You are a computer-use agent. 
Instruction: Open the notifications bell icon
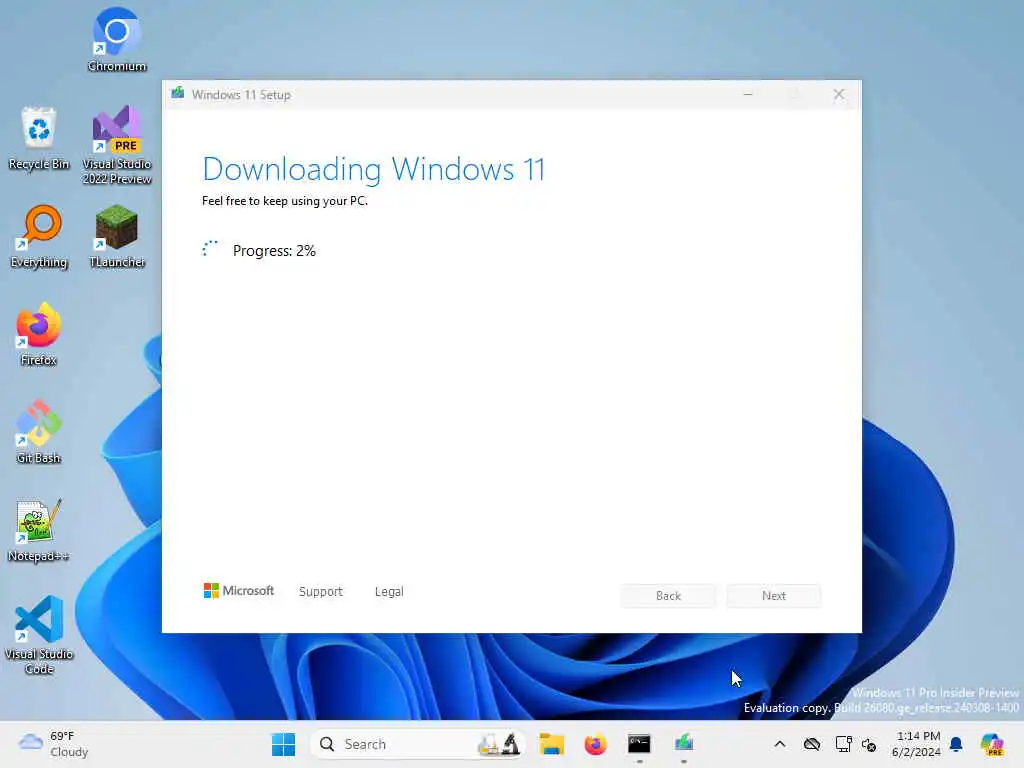click(956, 744)
